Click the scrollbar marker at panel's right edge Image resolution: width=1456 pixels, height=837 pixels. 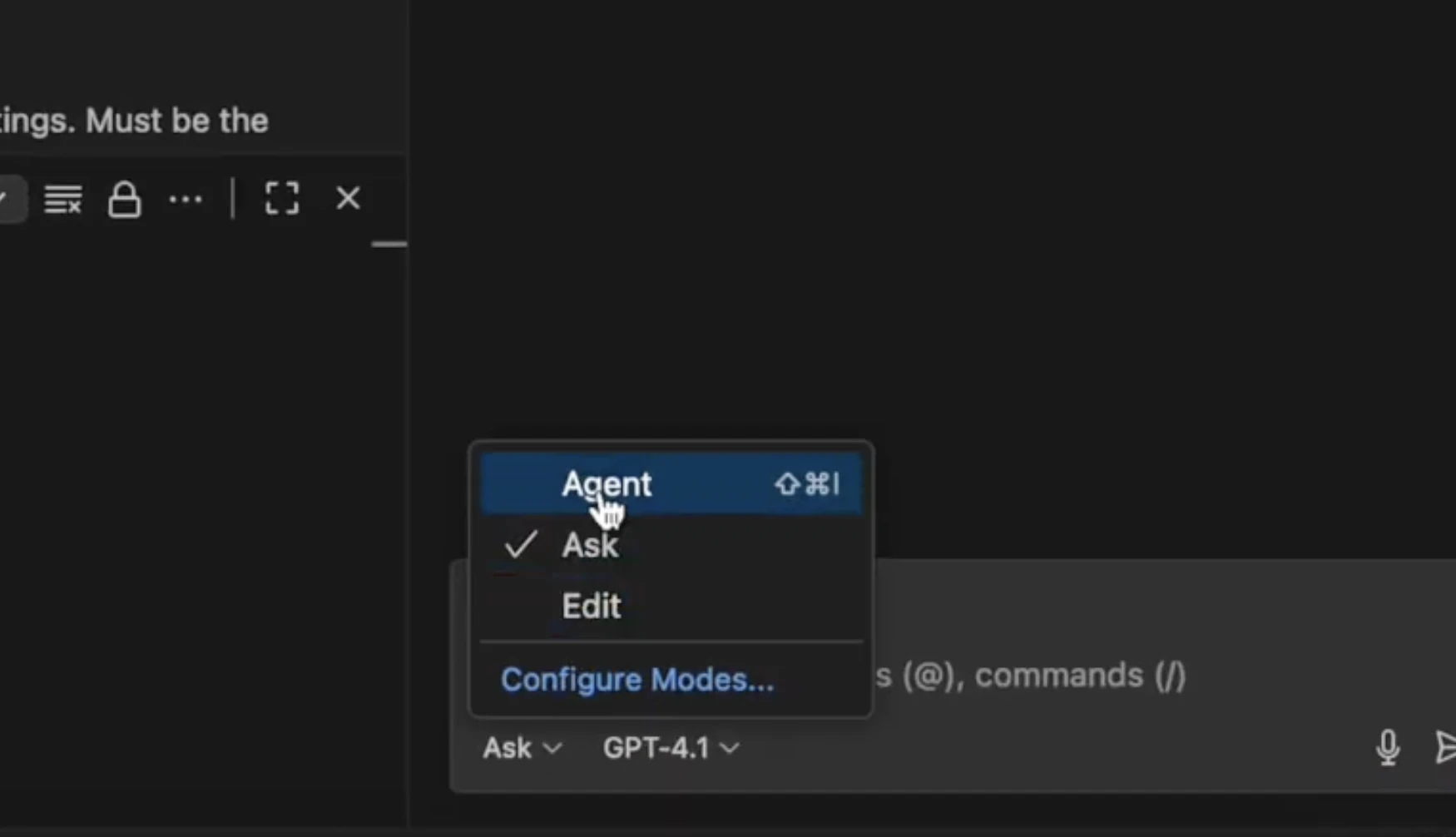[389, 245]
